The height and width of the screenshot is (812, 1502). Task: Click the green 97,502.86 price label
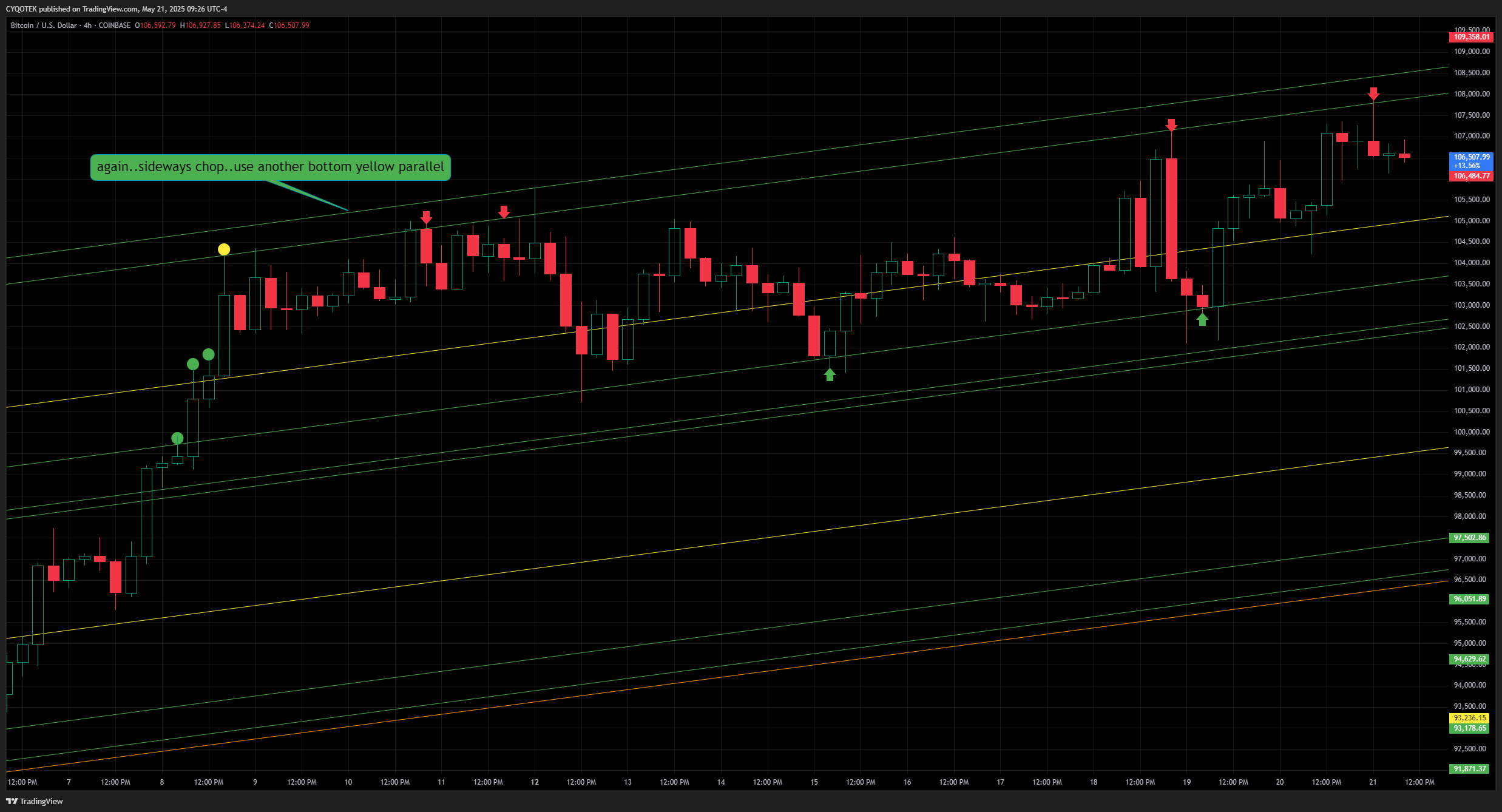(x=1469, y=538)
